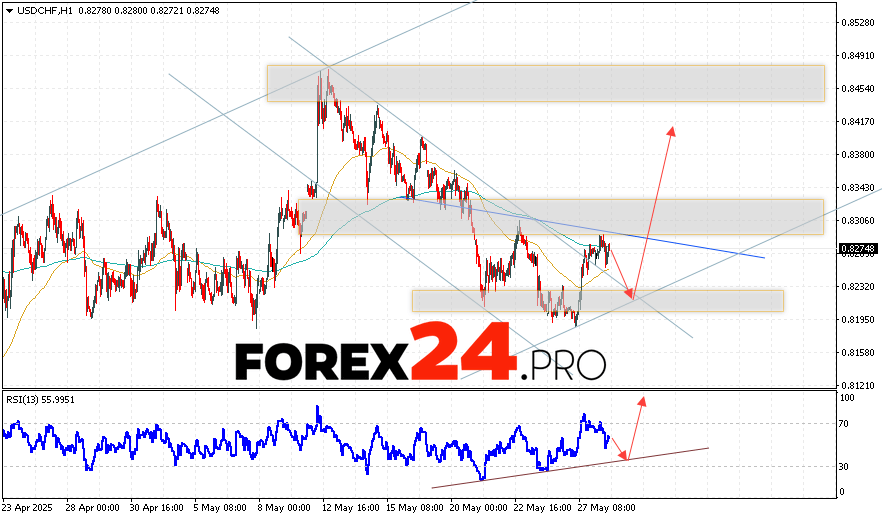Click the red downward arrowhead in RSI panel

pyautogui.click(x=625, y=456)
